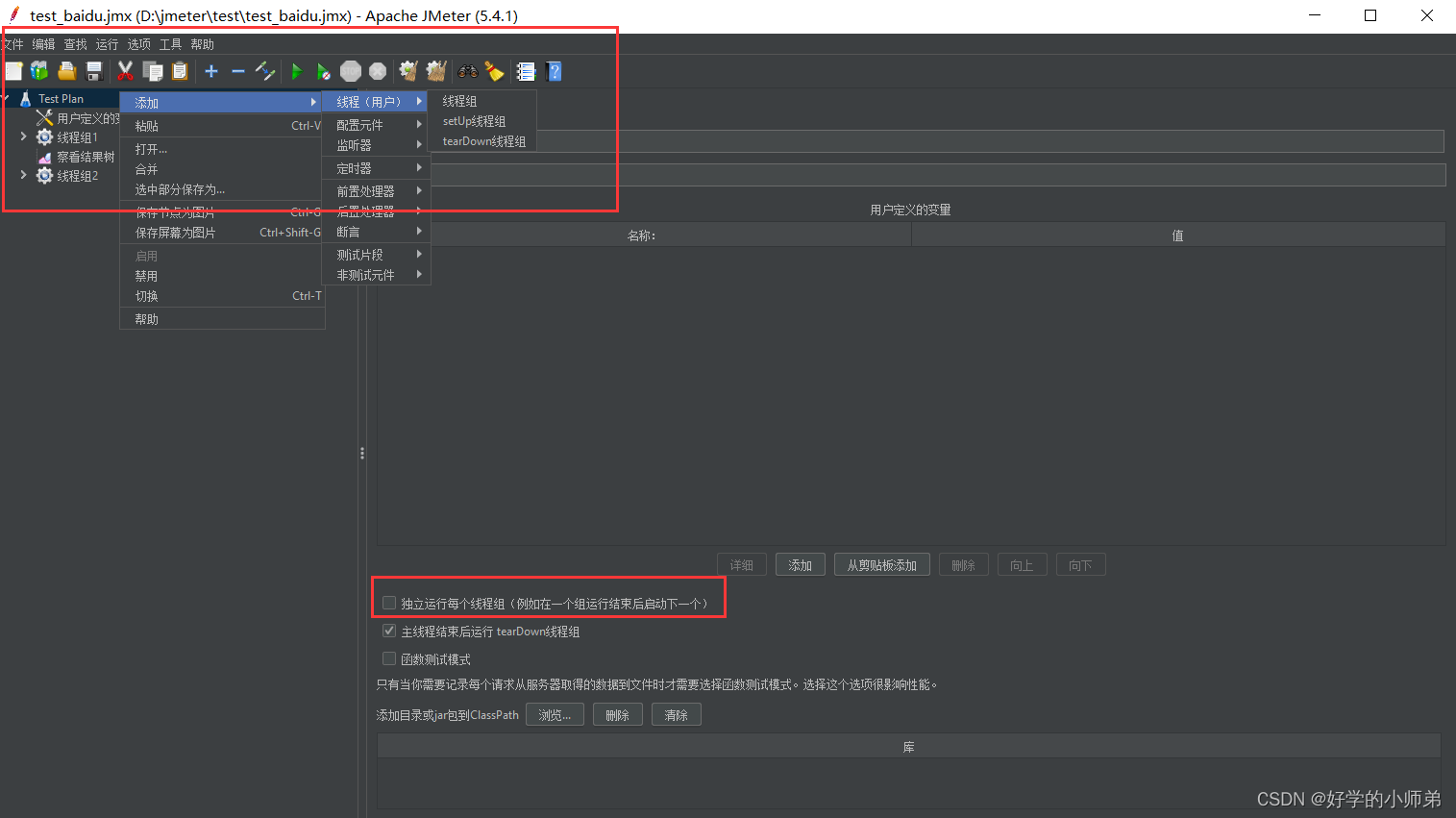Select 禁用 in context menu
Screen dimensions: 1456x818
point(222,276)
